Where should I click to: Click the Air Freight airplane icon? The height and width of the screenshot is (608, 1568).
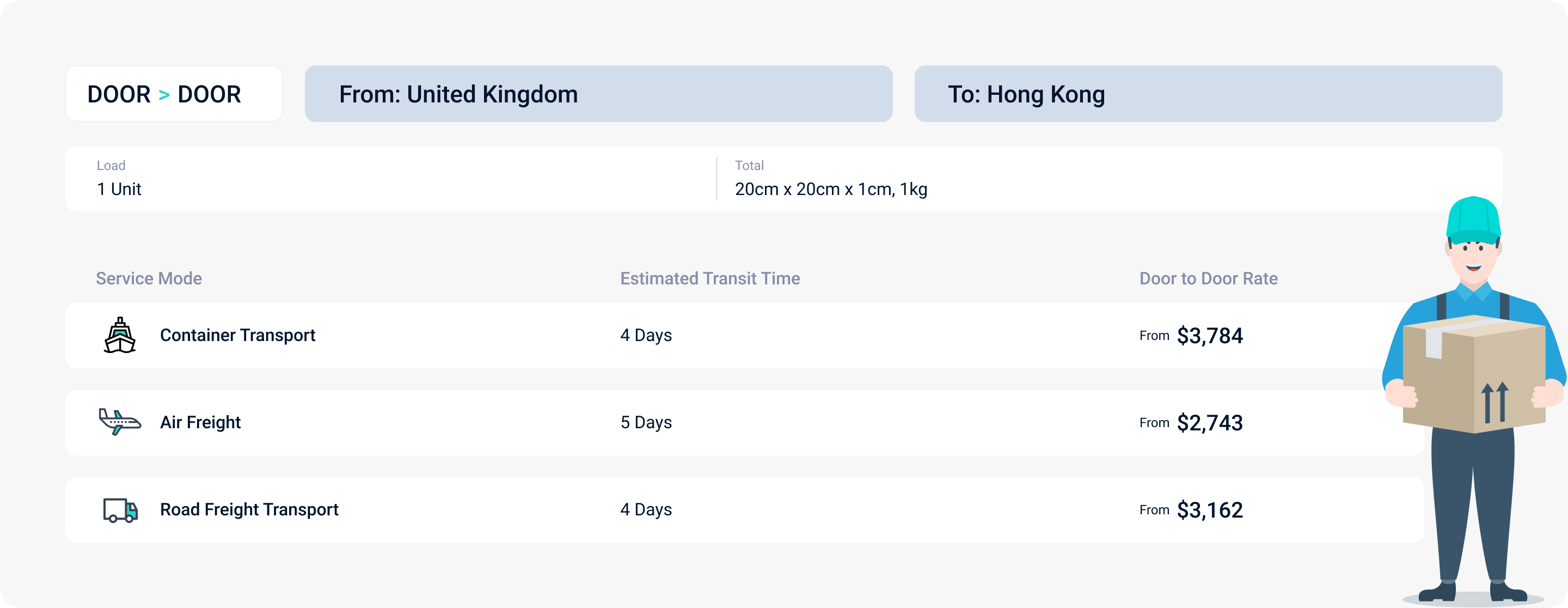pos(119,422)
